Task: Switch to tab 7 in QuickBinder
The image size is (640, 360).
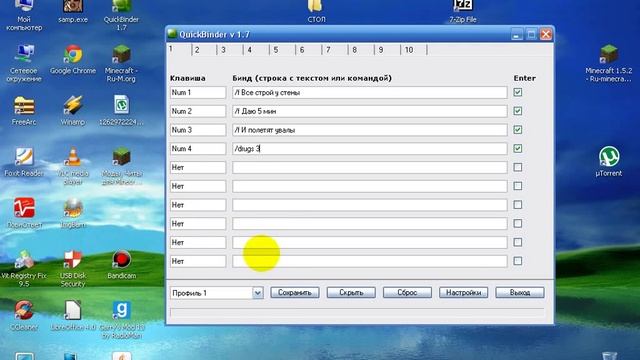Action: (x=335, y=50)
